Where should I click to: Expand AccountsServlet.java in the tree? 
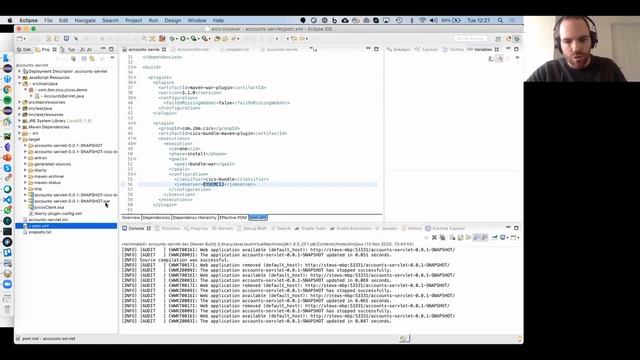(31, 96)
